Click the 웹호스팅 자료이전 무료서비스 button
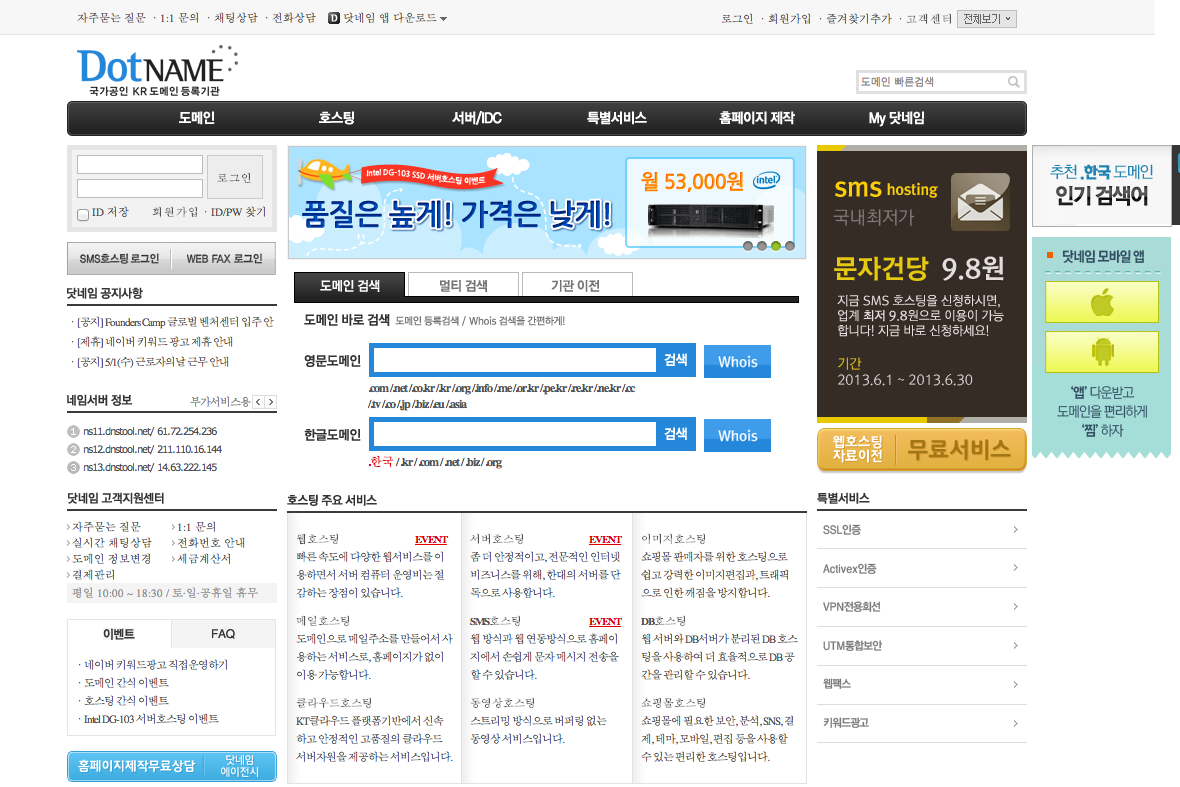The image size is (1180, 787). [x=922, y=449]
